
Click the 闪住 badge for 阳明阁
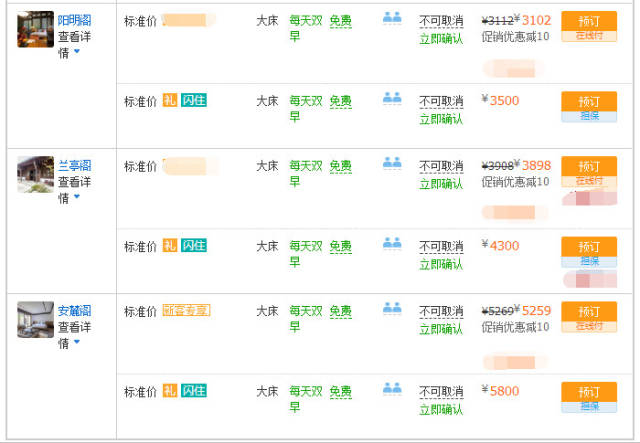194,101
